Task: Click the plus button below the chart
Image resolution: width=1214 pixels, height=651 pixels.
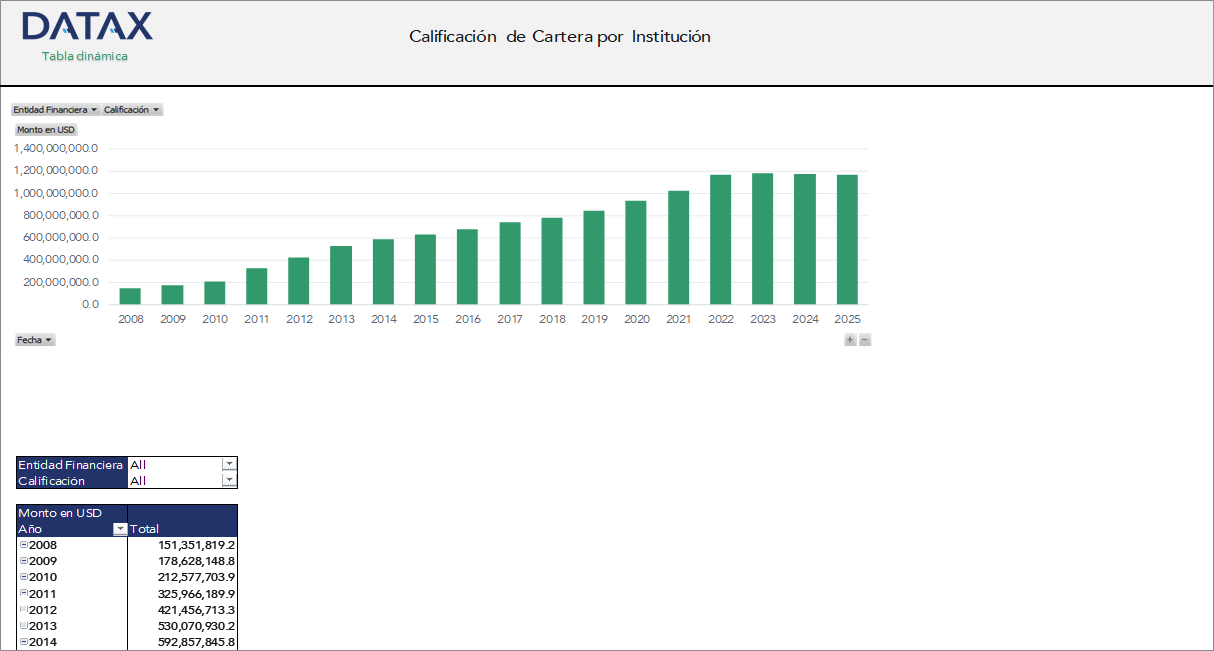Action: pos(849,339)
